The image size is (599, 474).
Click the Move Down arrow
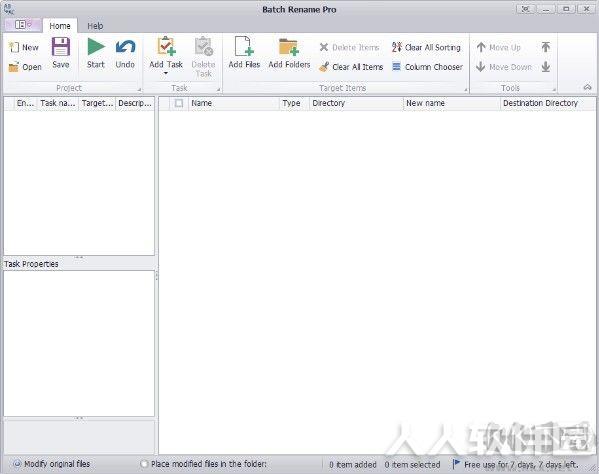481,67
